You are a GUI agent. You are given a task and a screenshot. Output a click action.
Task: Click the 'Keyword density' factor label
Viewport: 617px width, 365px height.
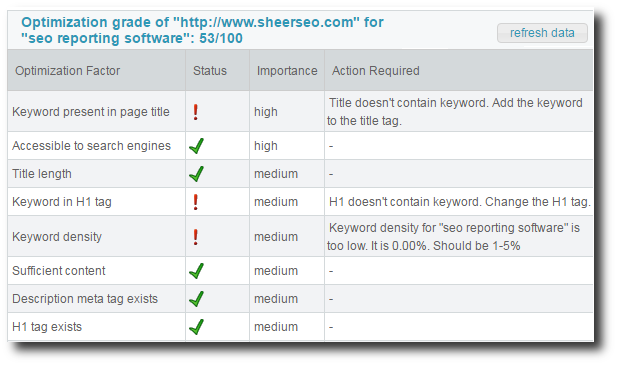click(57, 237)
